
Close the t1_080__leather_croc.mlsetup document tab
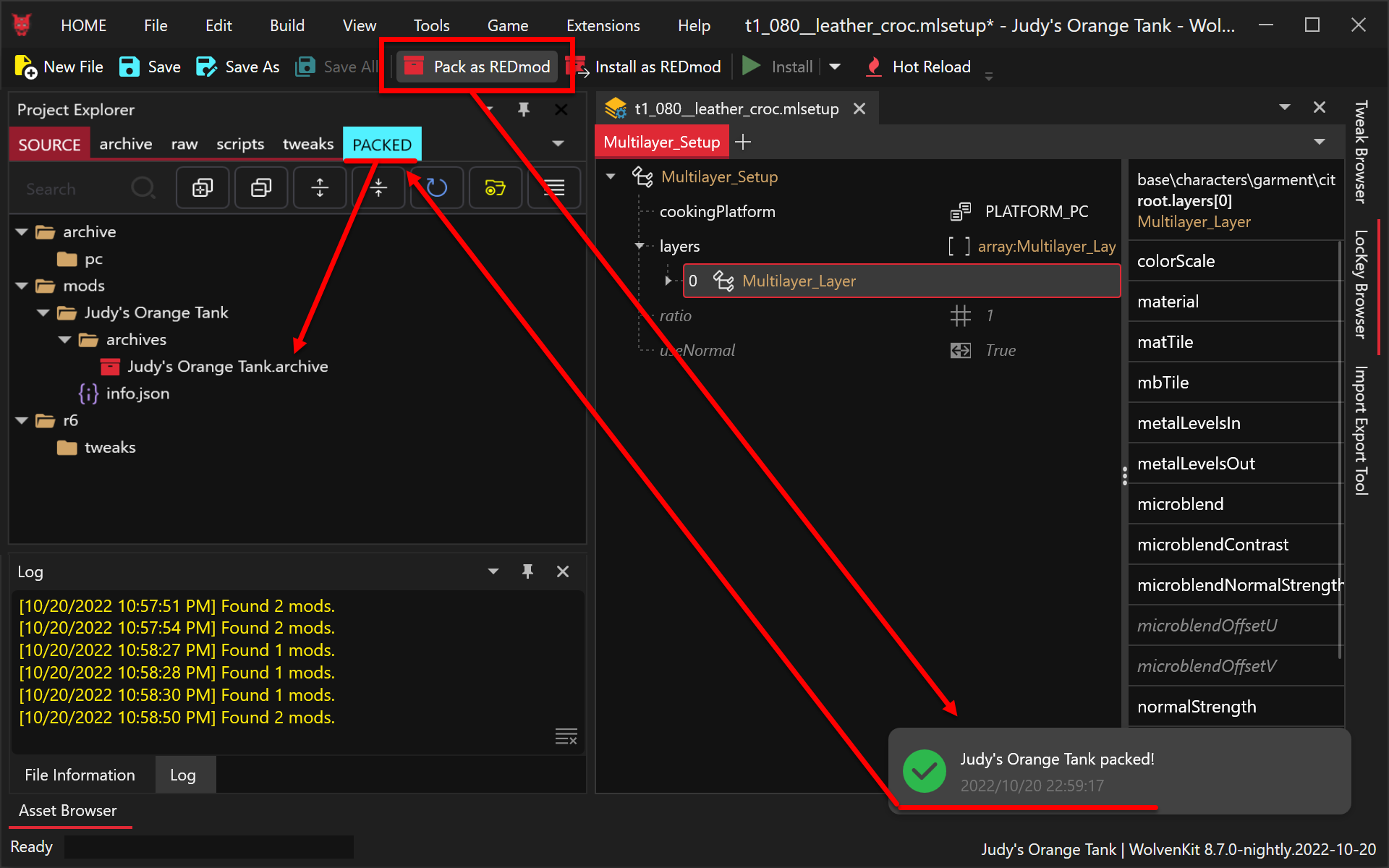click(859, 109)
